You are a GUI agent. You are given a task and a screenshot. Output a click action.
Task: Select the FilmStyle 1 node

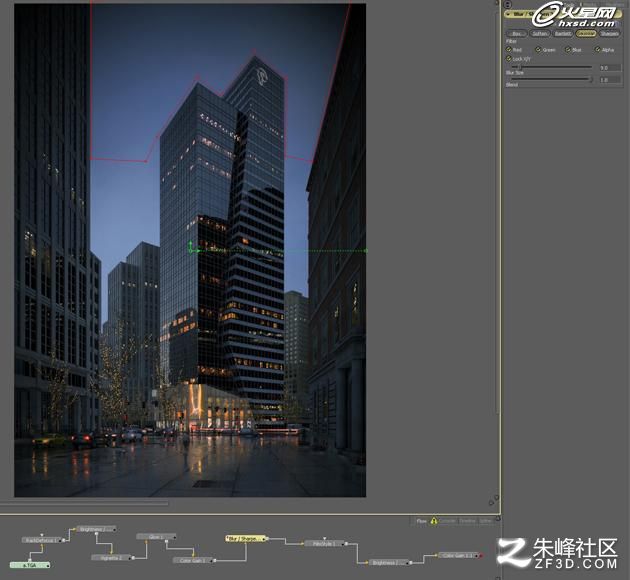click(x=324, y=544)
